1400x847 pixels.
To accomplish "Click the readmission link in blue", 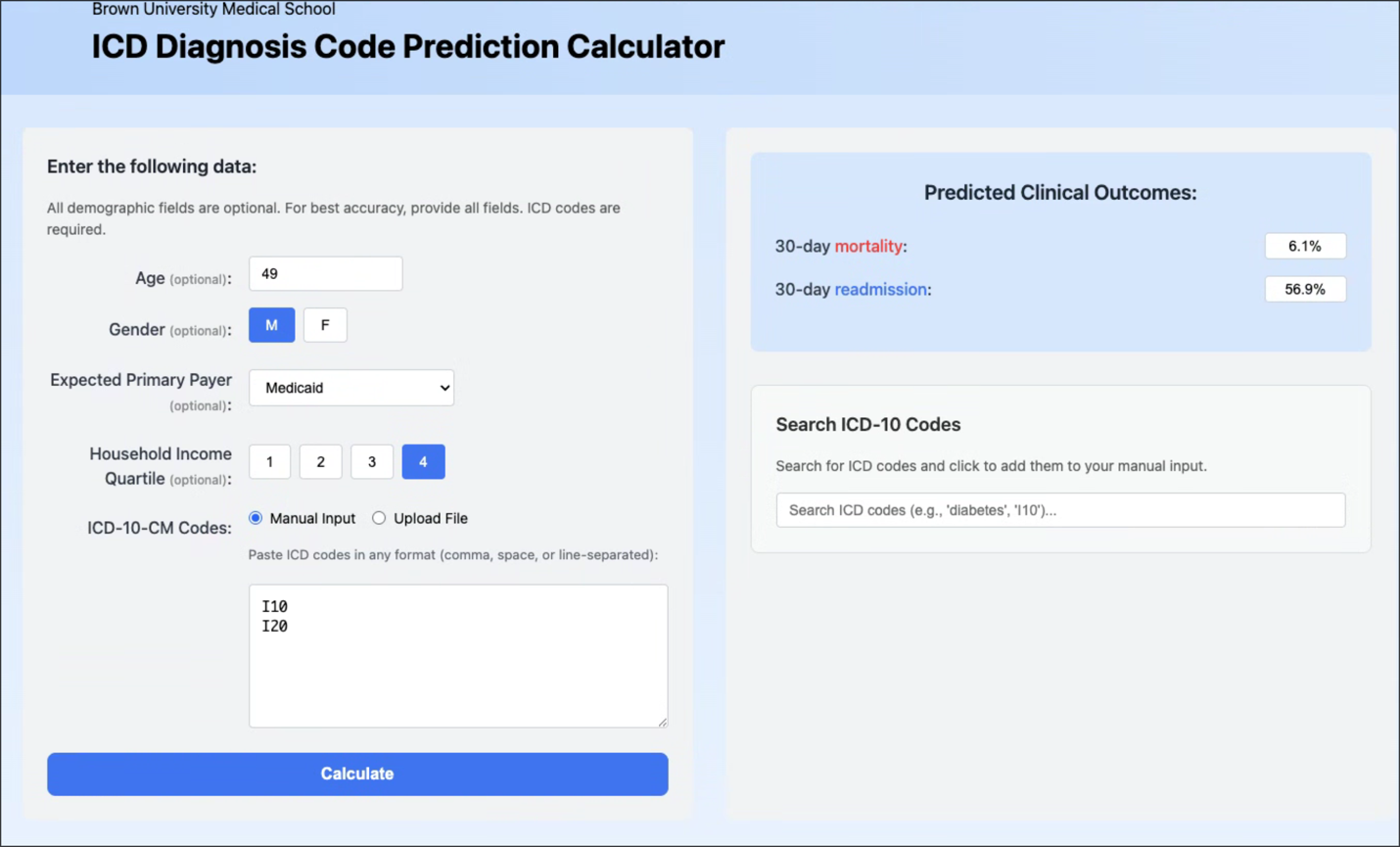I will click(892, 289).
